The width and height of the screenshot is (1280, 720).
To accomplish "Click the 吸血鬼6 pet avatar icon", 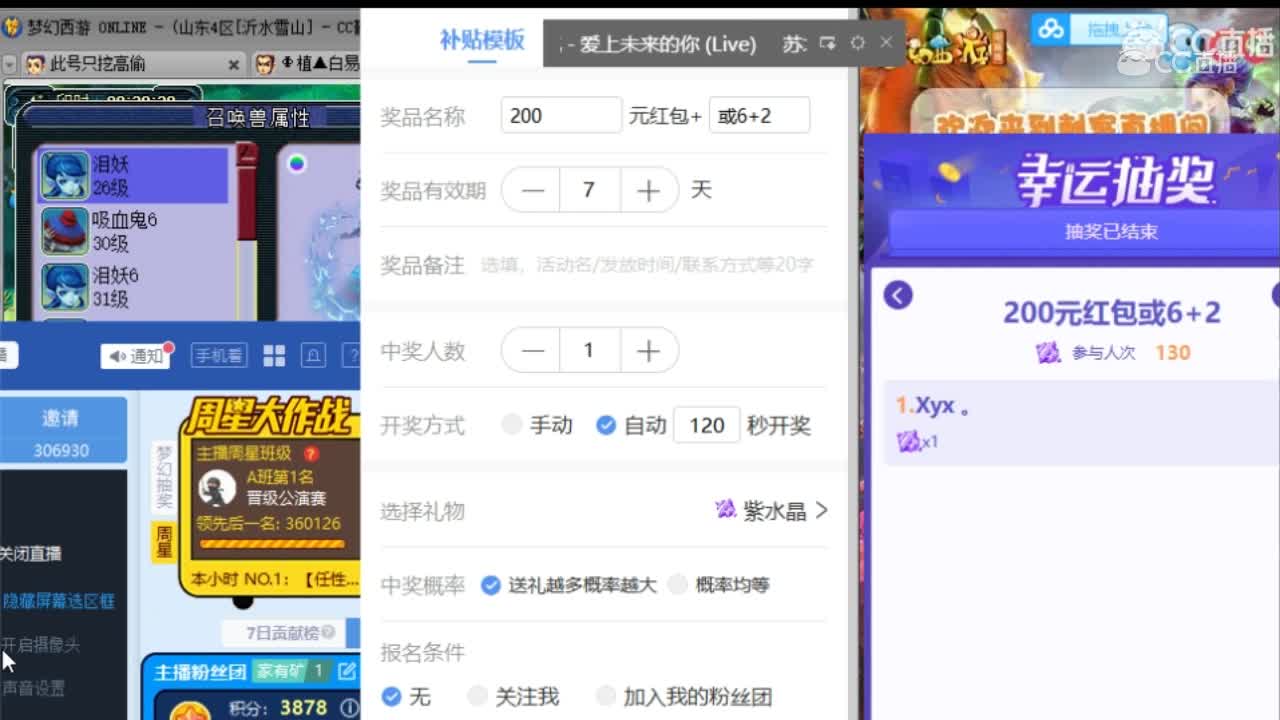I will tap(65, 232).
